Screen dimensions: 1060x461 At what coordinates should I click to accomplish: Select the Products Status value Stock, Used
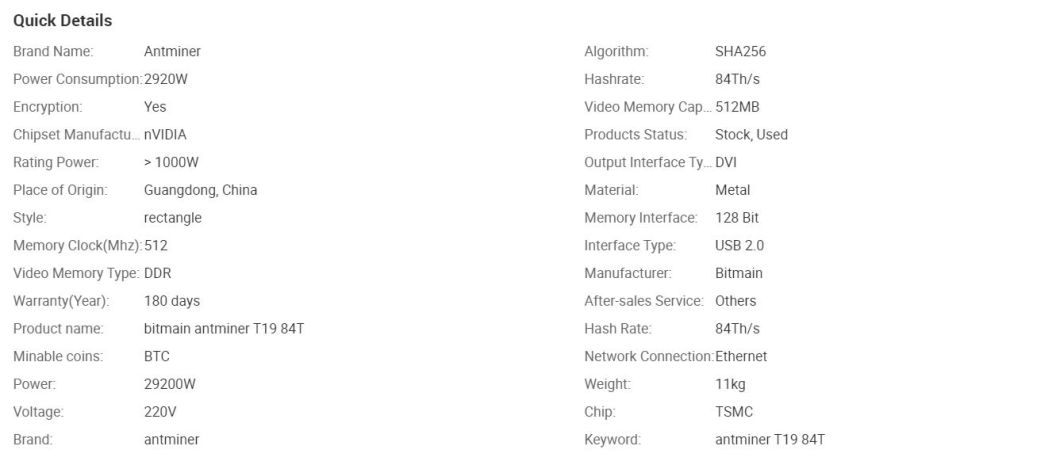(x=751, y=134)
